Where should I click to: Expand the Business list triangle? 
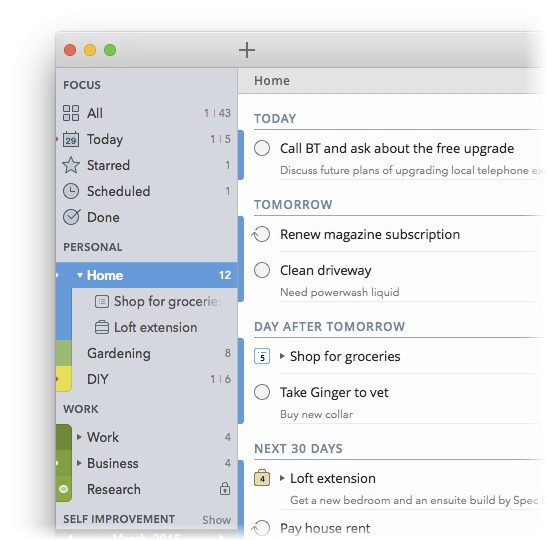[x=79, y=463]
